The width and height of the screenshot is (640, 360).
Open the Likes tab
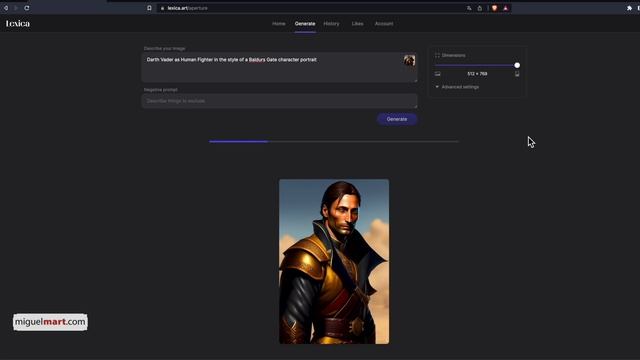point(358,24)
